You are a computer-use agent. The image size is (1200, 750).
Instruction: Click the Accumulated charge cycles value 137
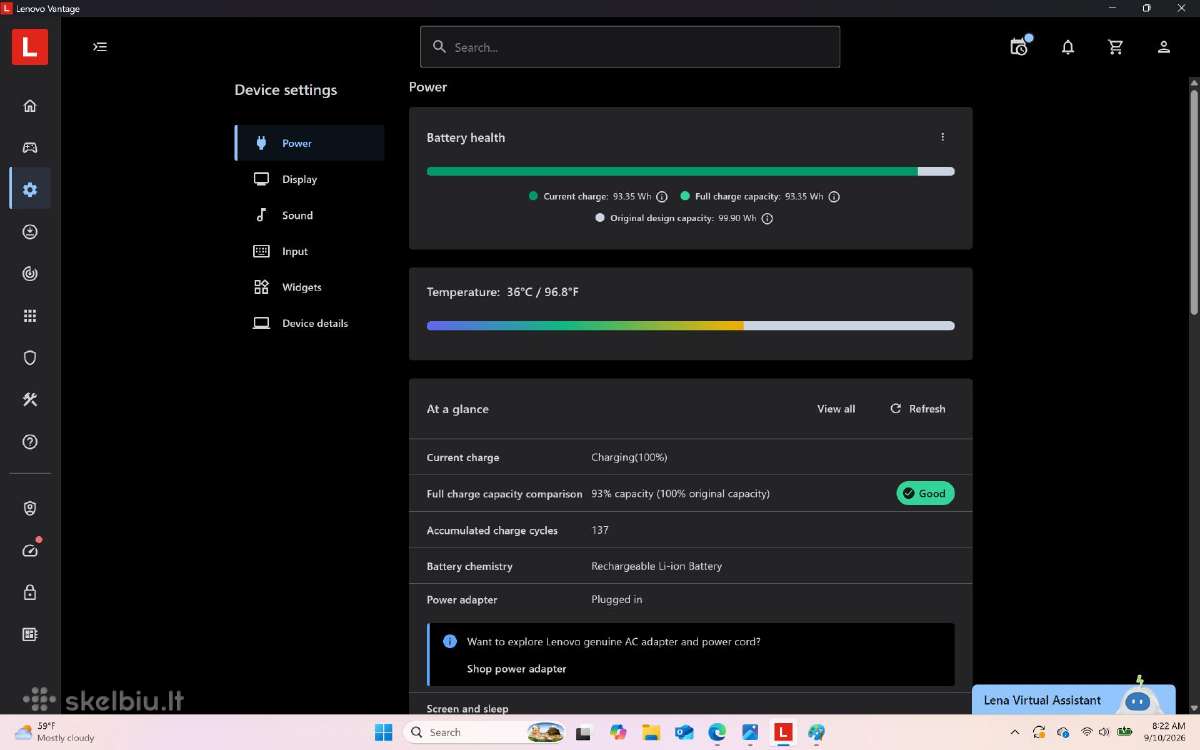pos(600,530)
